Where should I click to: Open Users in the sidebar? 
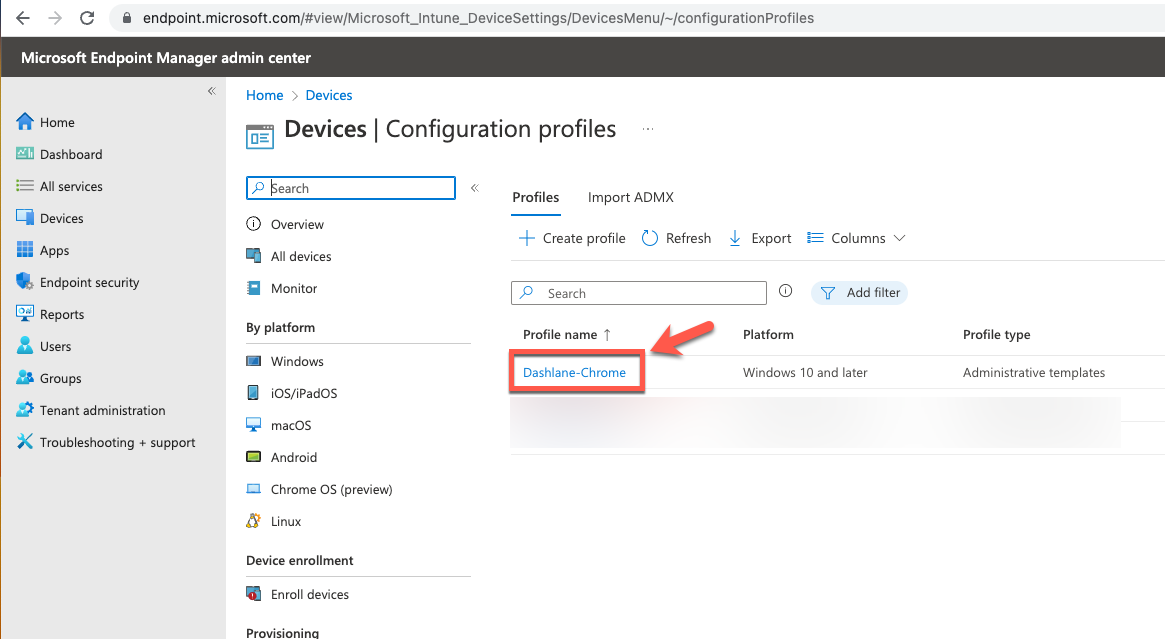tap(56, 346)
